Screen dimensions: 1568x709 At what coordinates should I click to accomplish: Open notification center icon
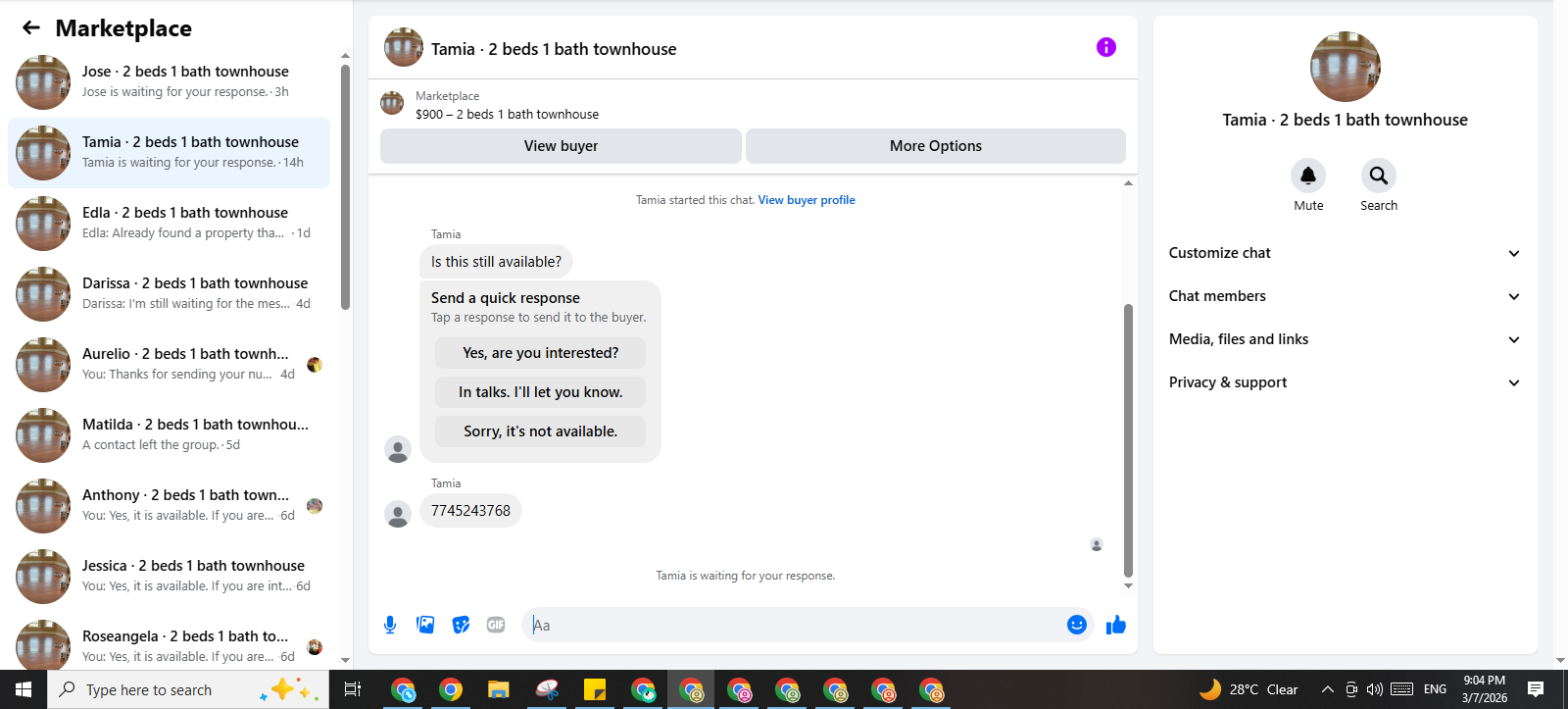coord(1536,689)
